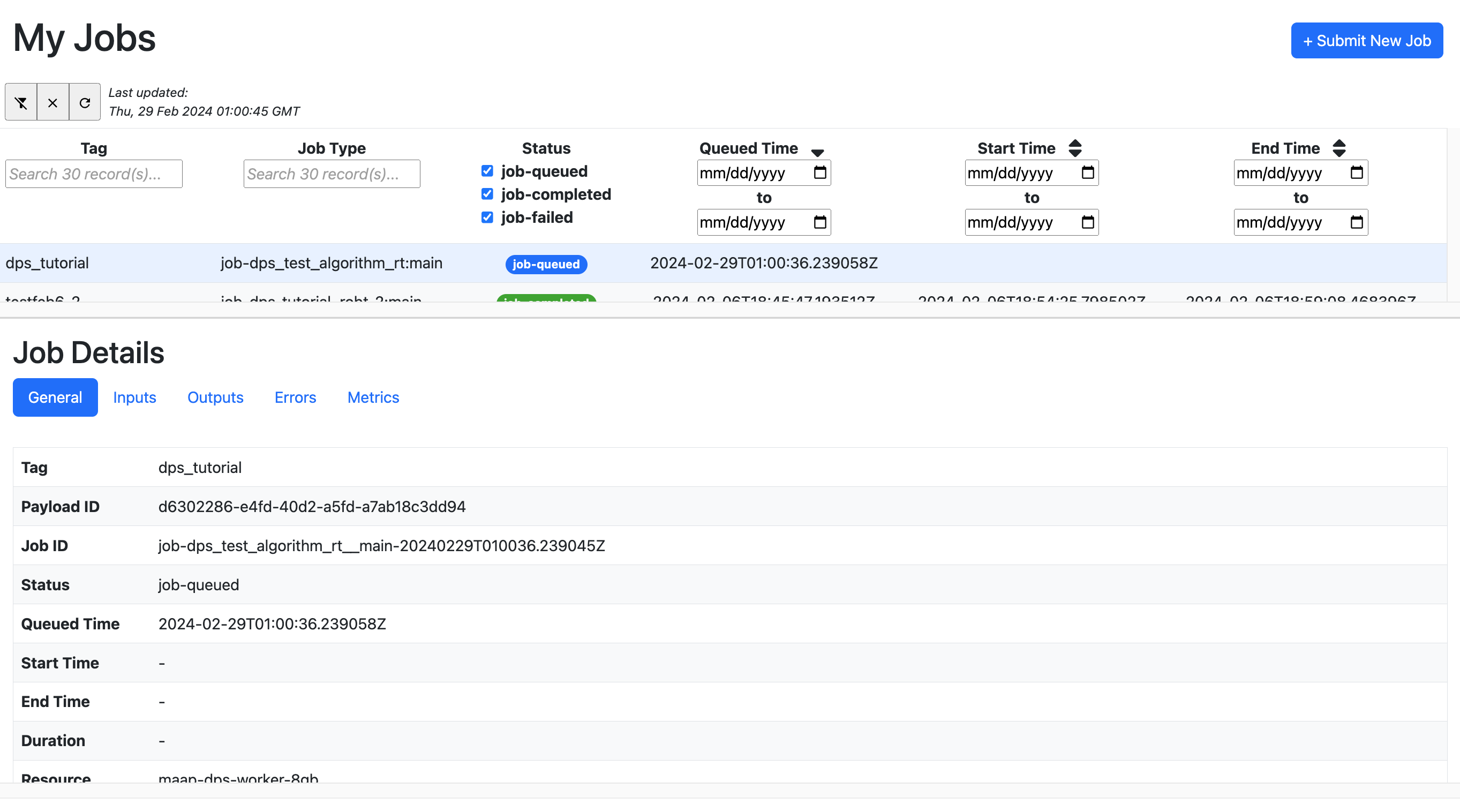Screen dimensions: 1460x812
Task: Uncheck the job-queued status filter
Action: pyautogui.click(x=487, y=170)
